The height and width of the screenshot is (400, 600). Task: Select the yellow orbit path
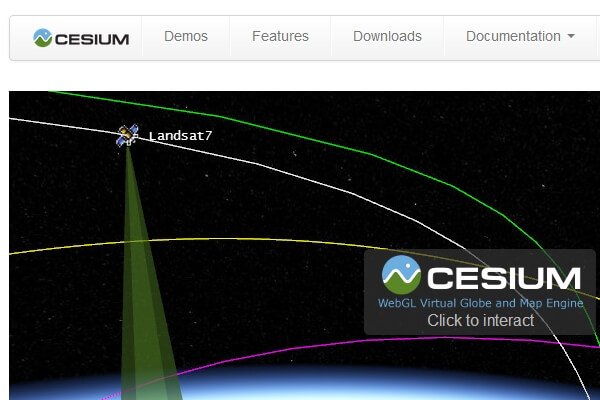230,239
